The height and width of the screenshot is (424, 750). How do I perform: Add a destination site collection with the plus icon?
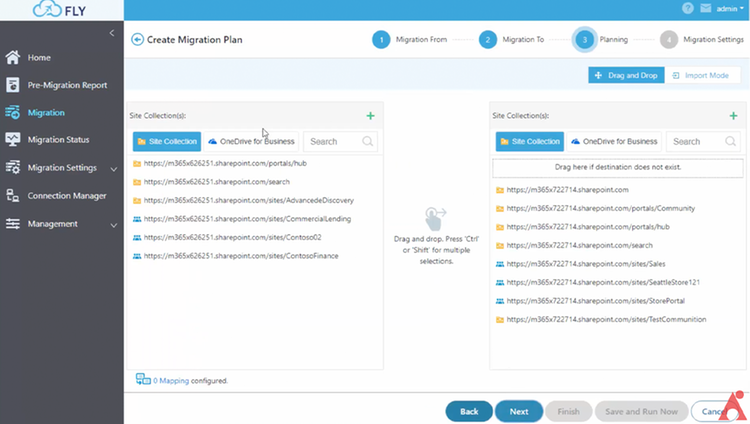click(x=733, y=116)
